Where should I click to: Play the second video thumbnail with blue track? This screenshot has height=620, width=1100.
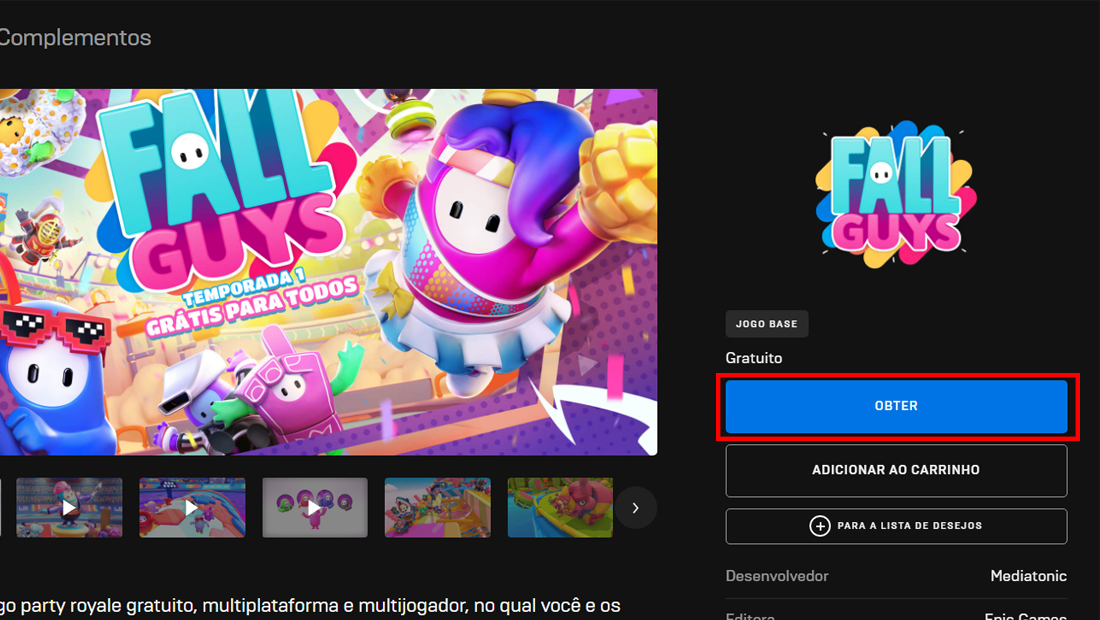click(x=192, y=508)
